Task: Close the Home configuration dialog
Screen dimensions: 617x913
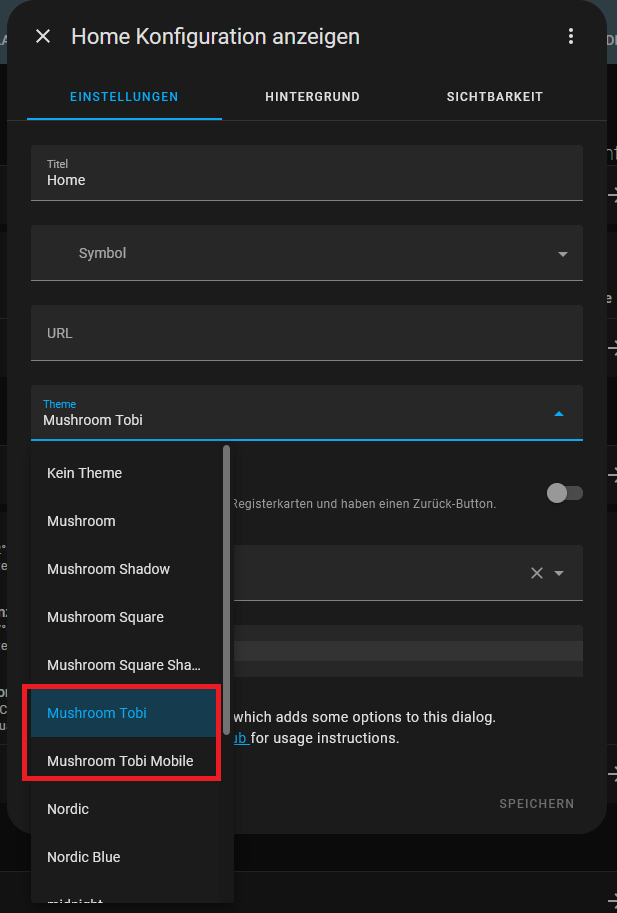Action: pyautogui.click(x=43, y=37)
